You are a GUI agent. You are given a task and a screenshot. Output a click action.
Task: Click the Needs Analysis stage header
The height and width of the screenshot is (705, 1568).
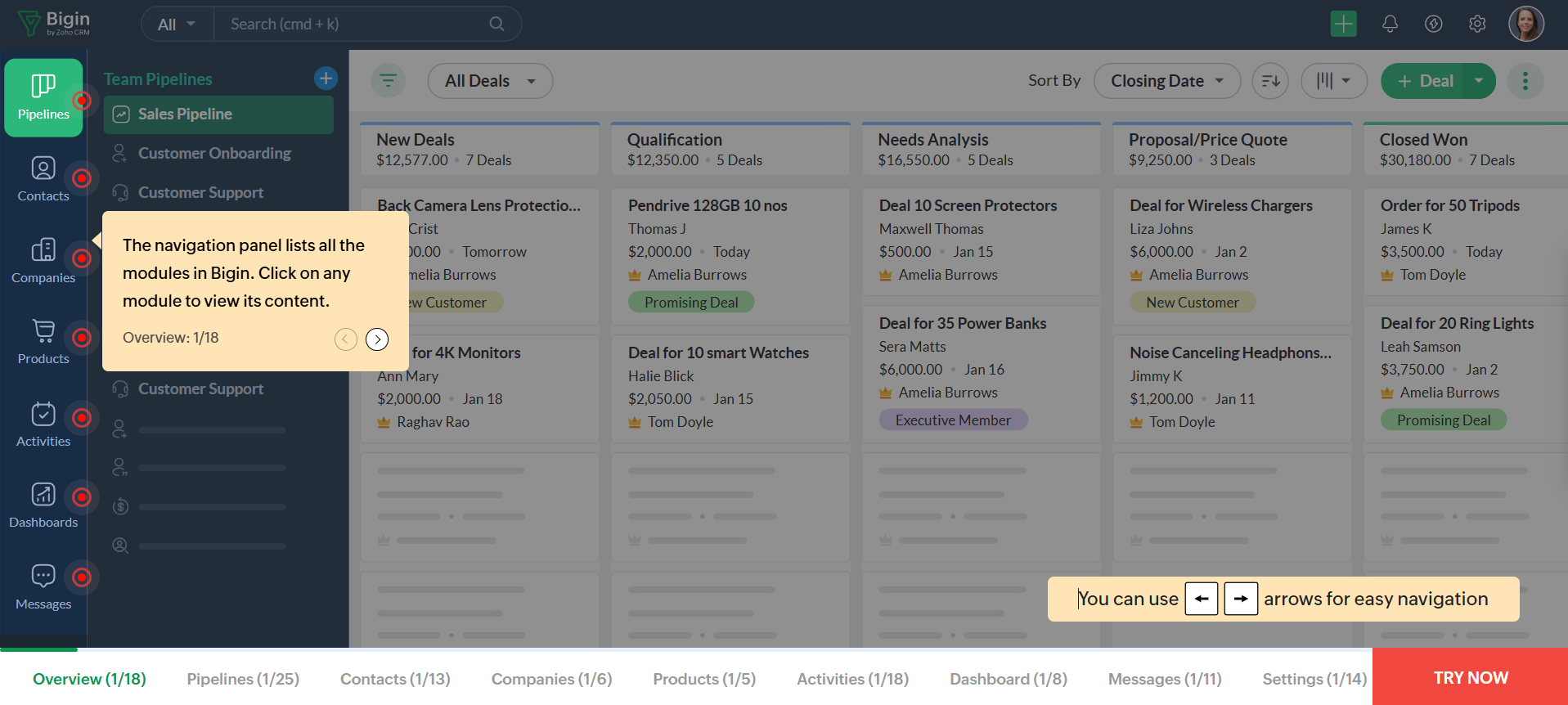coord(982,149)
